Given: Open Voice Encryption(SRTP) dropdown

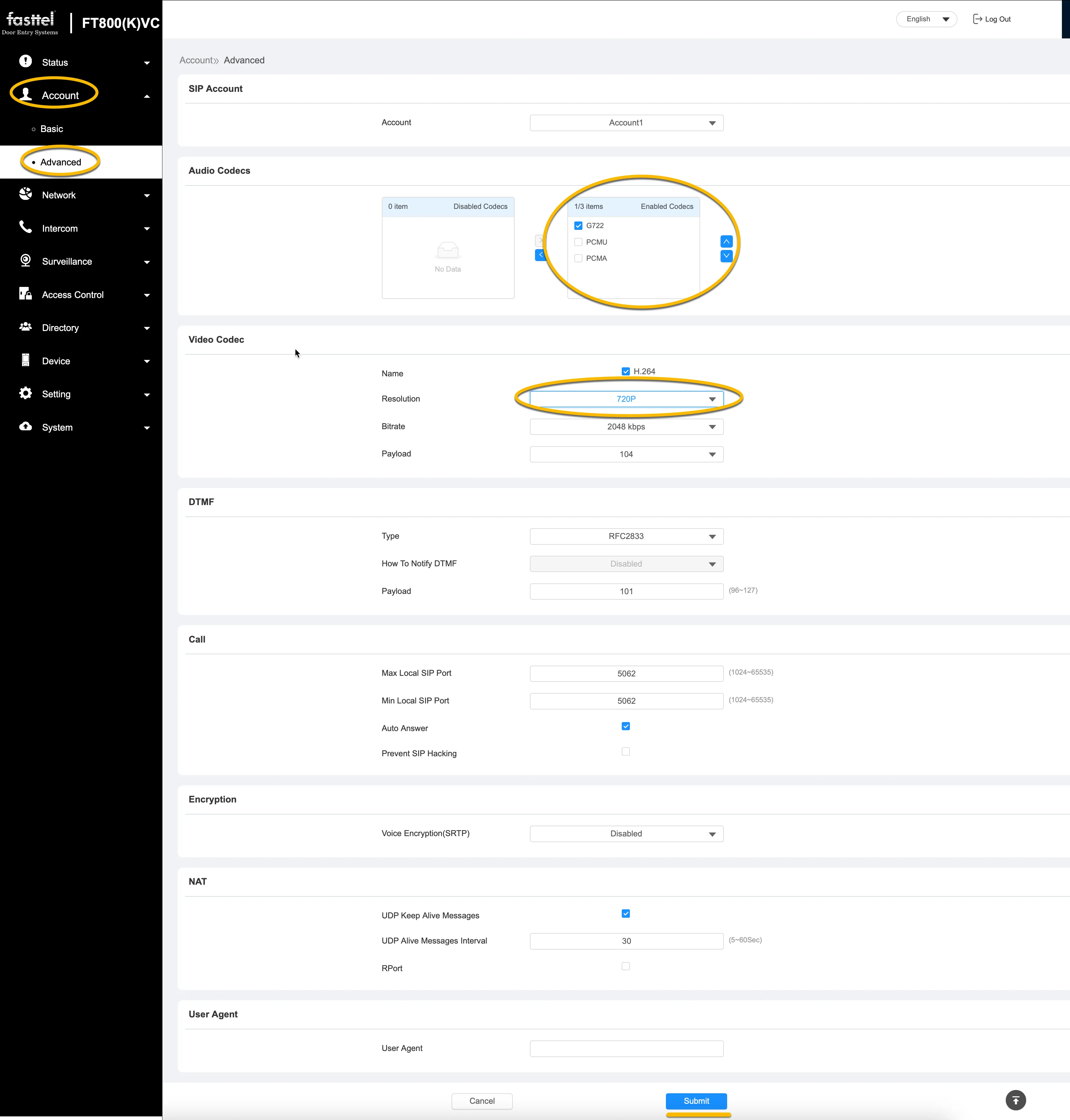Looking at the screenshot, I should click(626, 834).
